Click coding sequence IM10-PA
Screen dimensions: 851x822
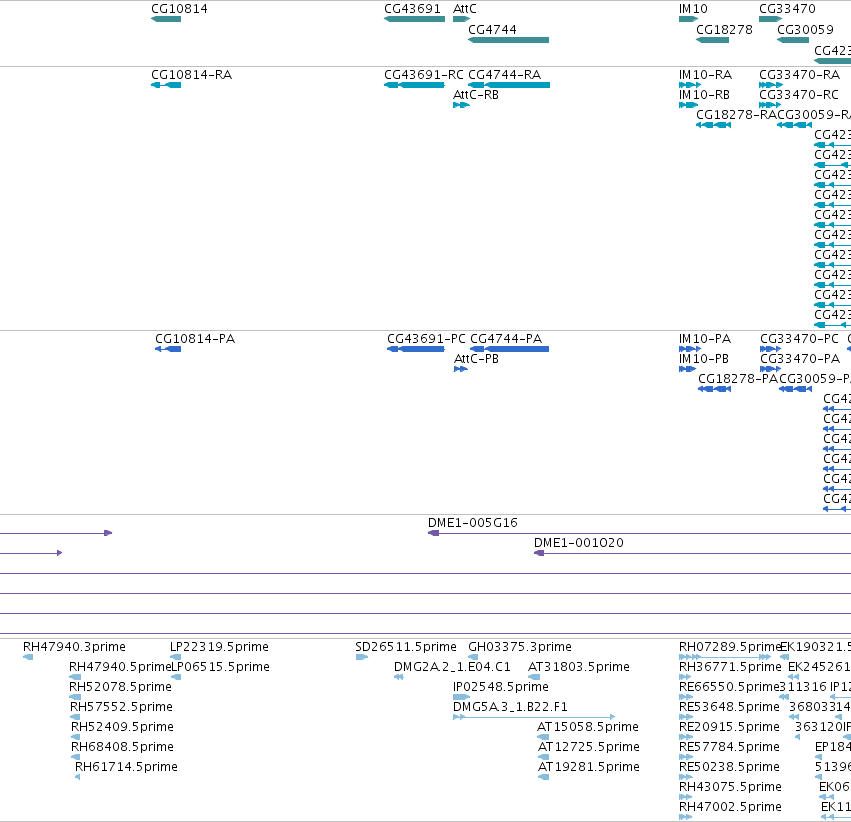[x=690, y=349]
